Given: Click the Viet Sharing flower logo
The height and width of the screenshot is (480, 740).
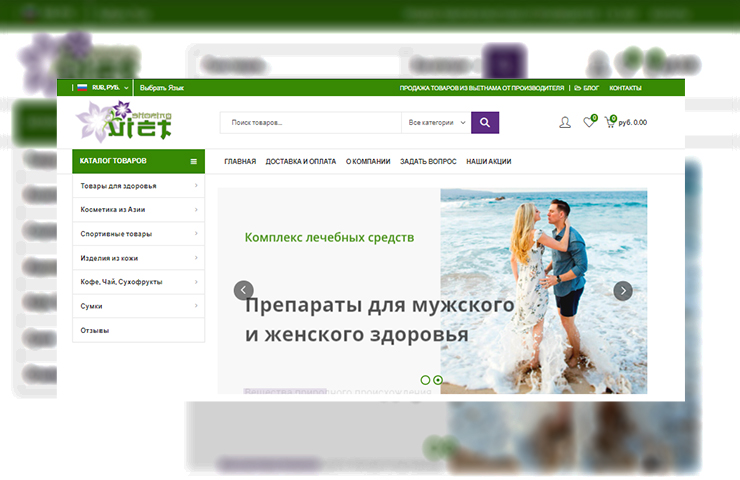Looking at the screenshot, I should pos(124,122).
